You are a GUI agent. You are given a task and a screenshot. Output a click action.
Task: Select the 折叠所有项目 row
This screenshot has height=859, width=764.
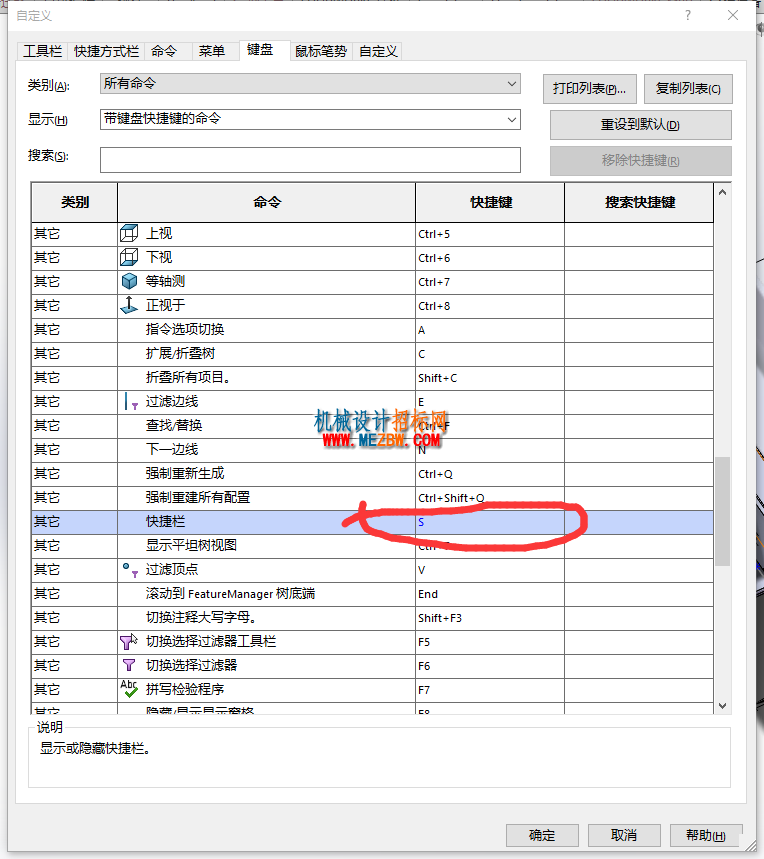[x=372, y=378]
